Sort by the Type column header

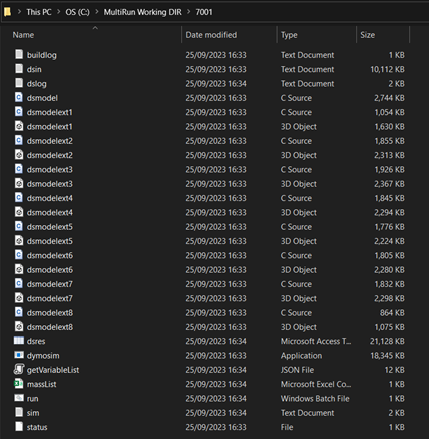(x=289, y=35)
